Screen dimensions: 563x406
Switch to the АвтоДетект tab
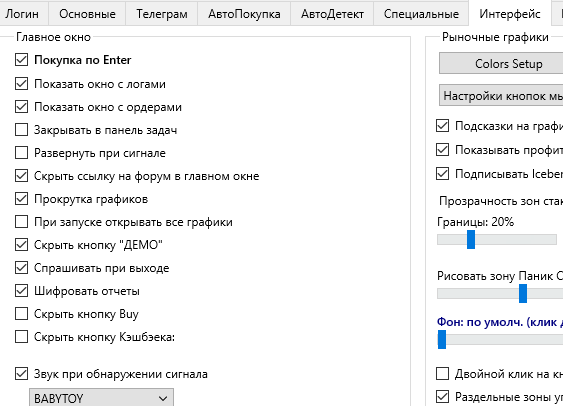pos(332,14)
